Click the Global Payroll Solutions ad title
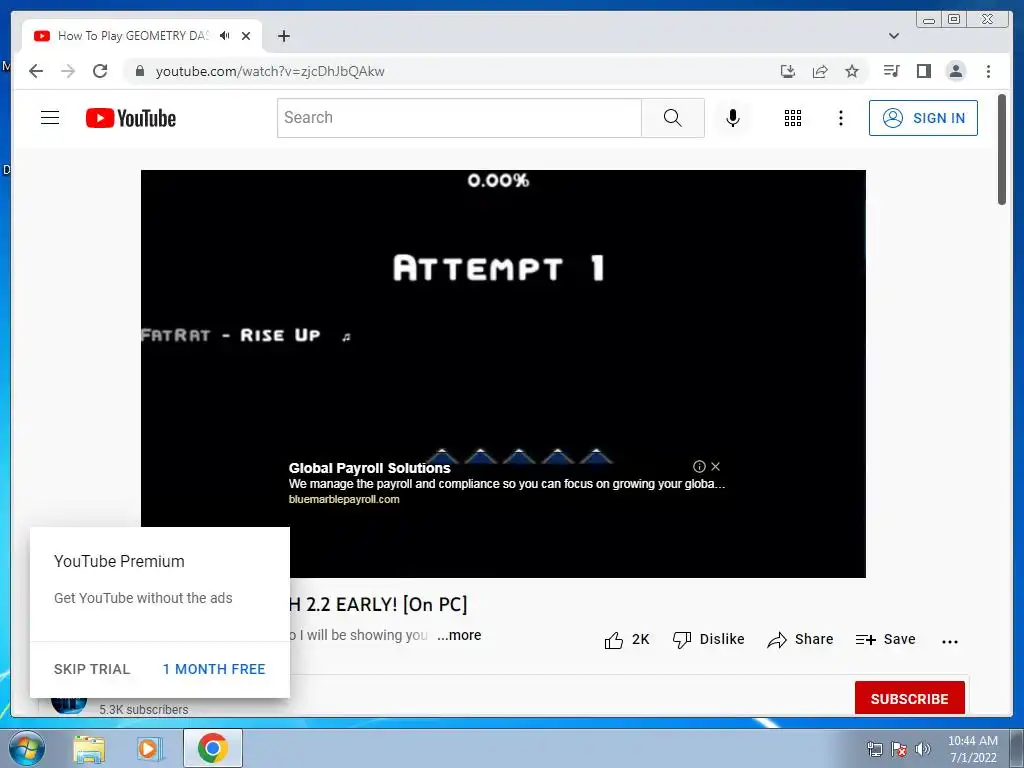 pyautogui.click(x=370, y=468)
